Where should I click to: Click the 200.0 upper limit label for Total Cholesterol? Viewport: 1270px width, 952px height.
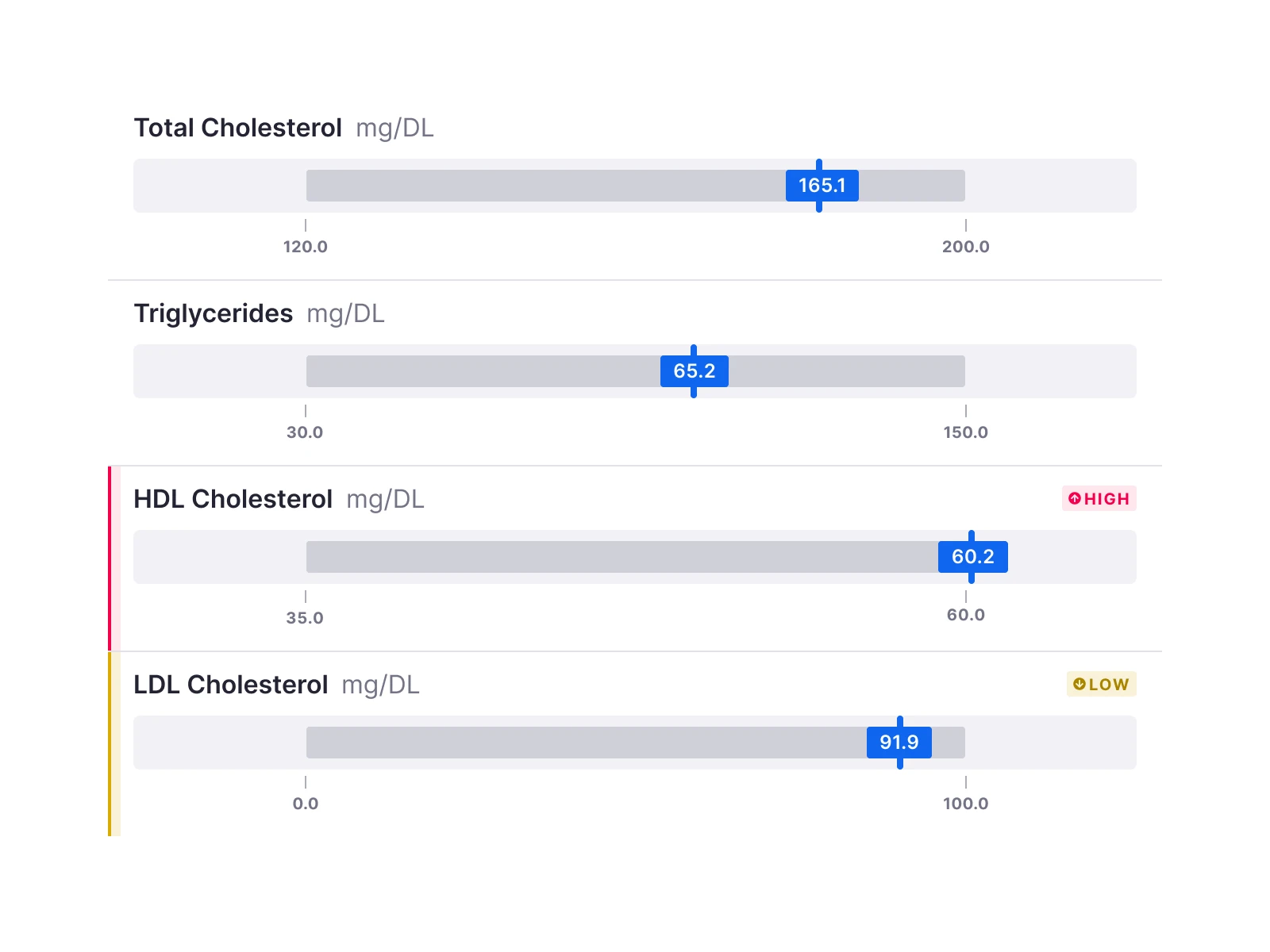966,247
